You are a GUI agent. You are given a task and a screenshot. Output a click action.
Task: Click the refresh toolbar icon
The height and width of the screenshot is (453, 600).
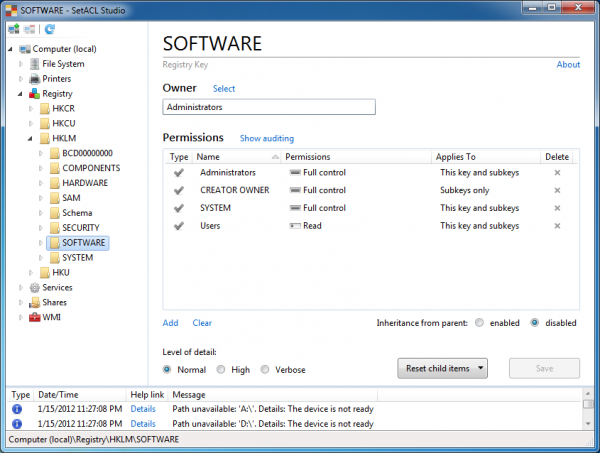click(x=50, y=29)
